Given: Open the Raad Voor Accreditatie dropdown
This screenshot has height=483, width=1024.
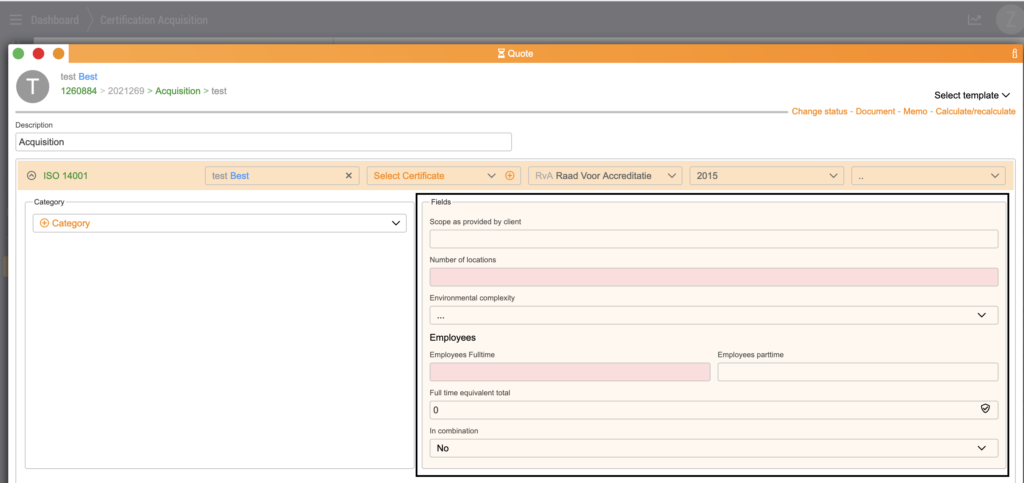Looking at the screenshot, I should tap(605, 176).
